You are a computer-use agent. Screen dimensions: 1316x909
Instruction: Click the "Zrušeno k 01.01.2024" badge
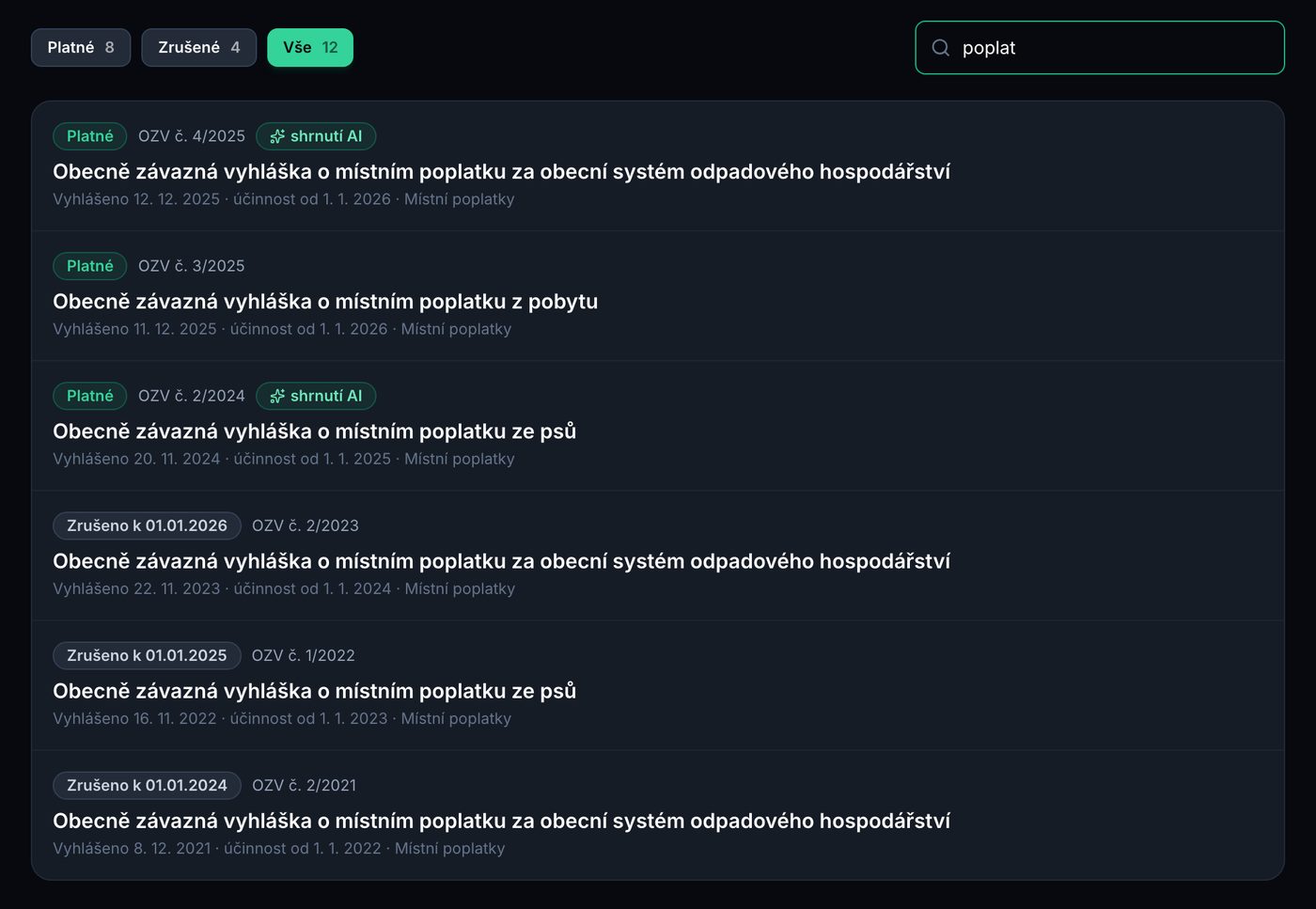coord(147,785)
